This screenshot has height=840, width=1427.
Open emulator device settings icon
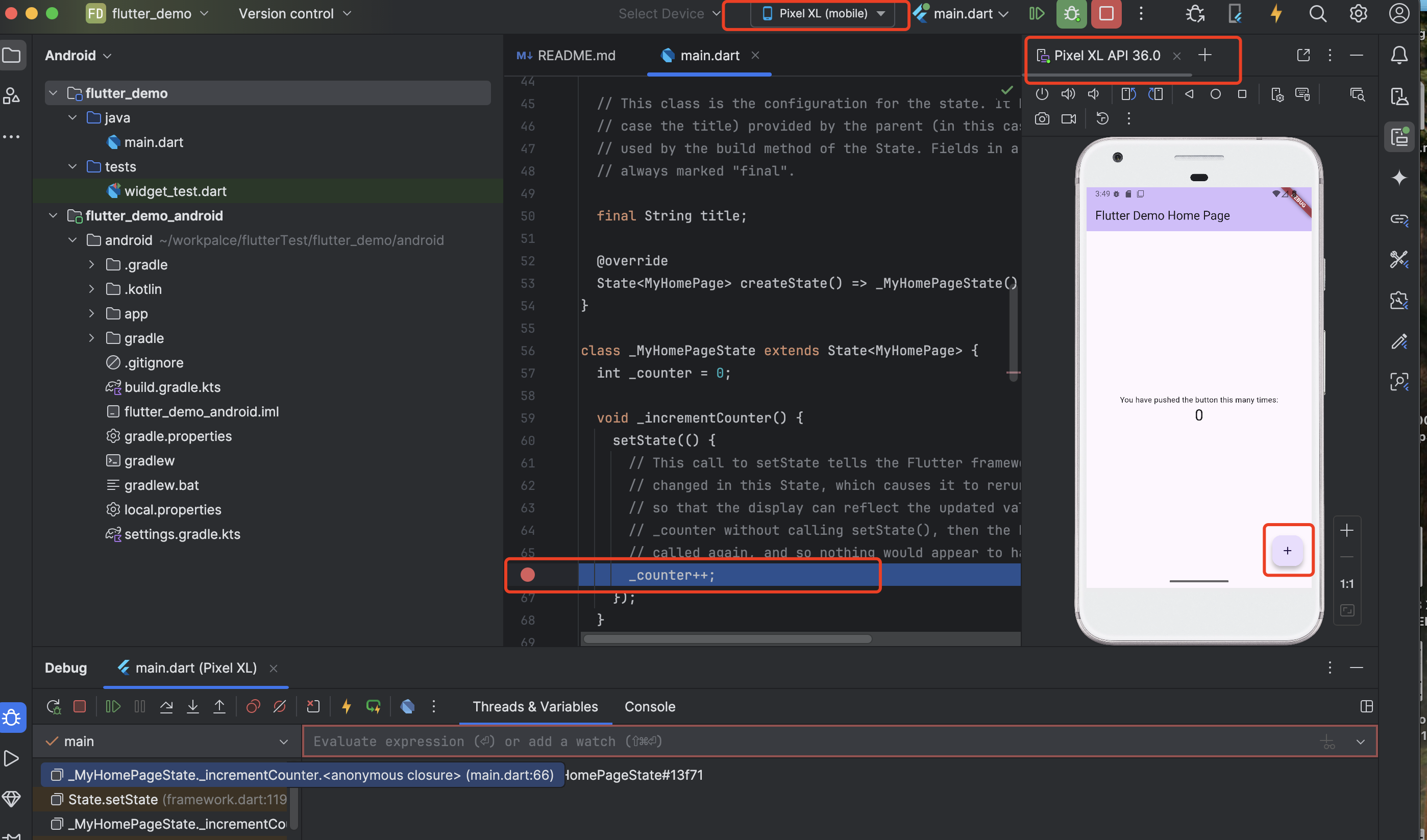(x=1277, y=94)
